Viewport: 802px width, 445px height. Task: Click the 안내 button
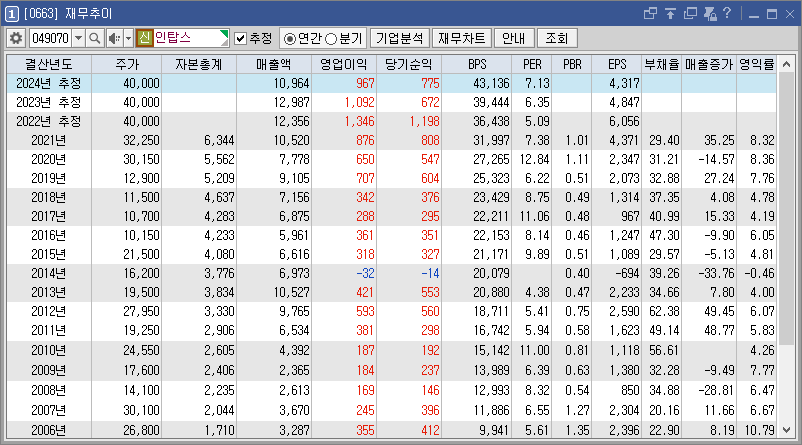tap(514, 38)
